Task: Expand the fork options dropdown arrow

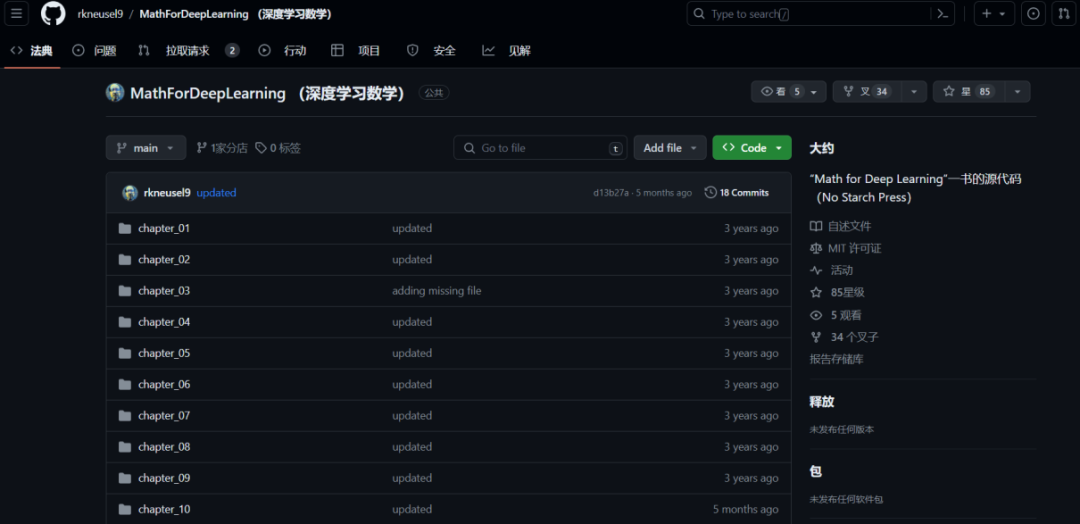Action: point(914,92)
